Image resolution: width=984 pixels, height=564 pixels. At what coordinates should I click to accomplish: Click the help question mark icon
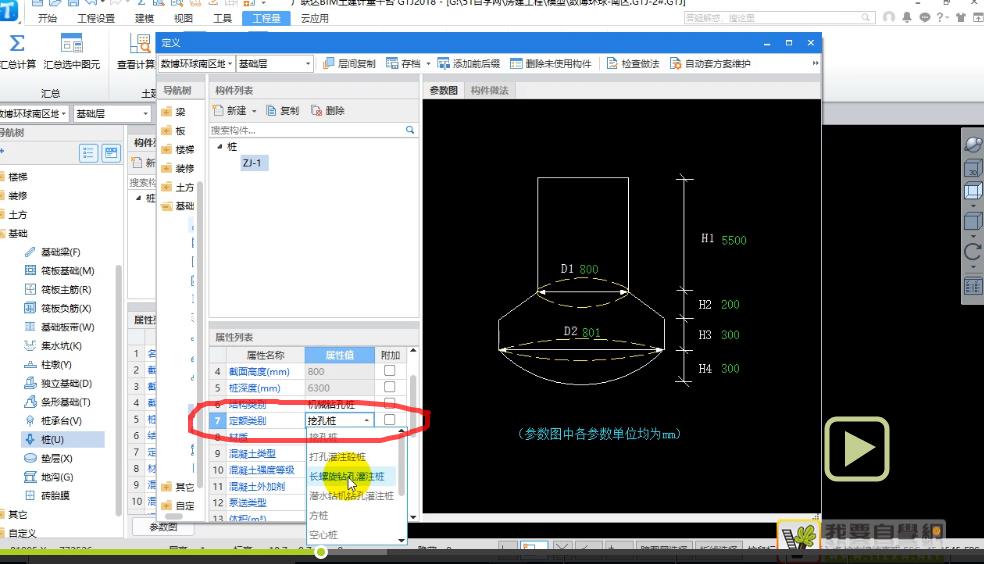941,17
